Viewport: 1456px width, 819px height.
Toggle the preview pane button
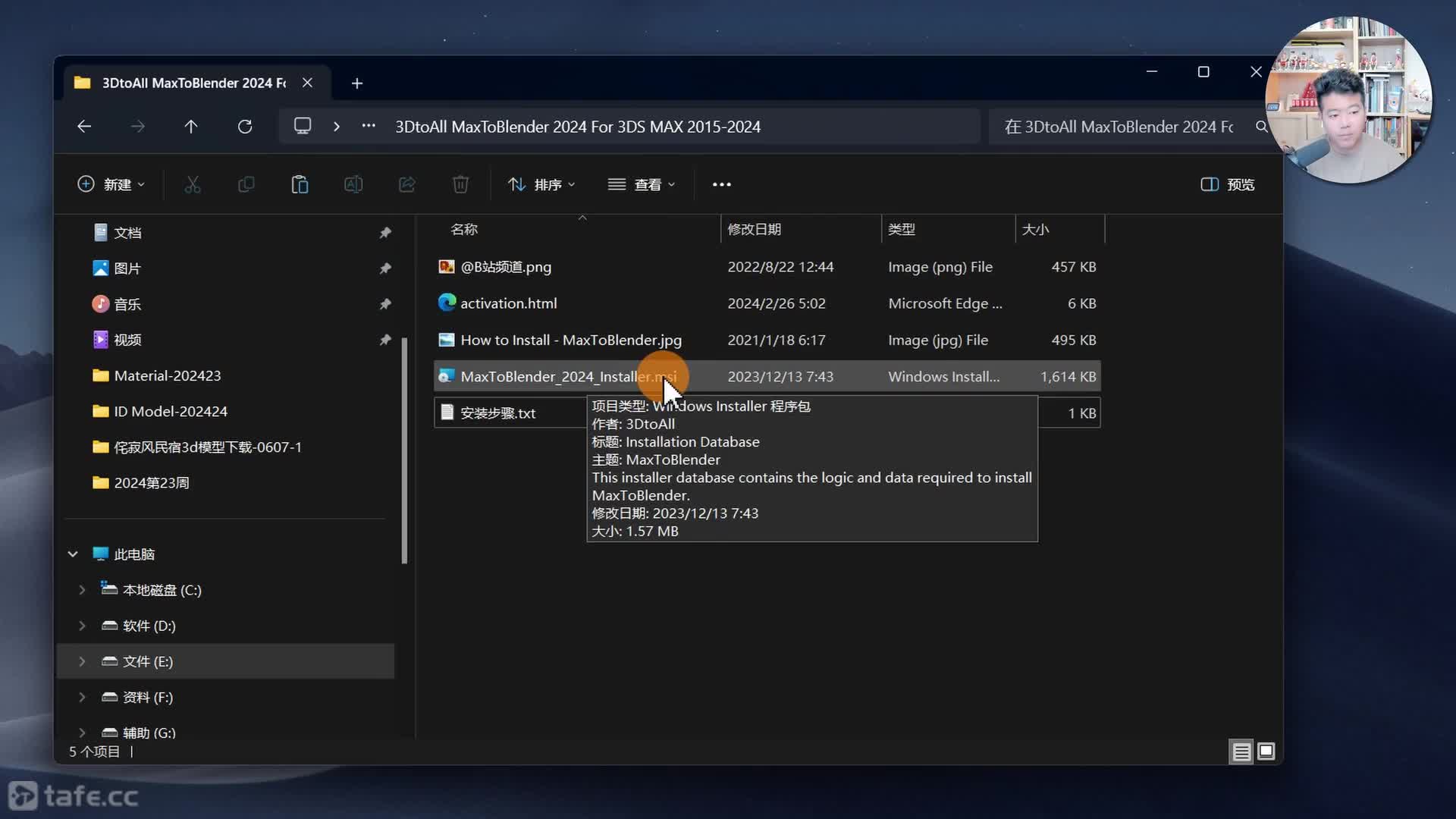coord(1227,184)
